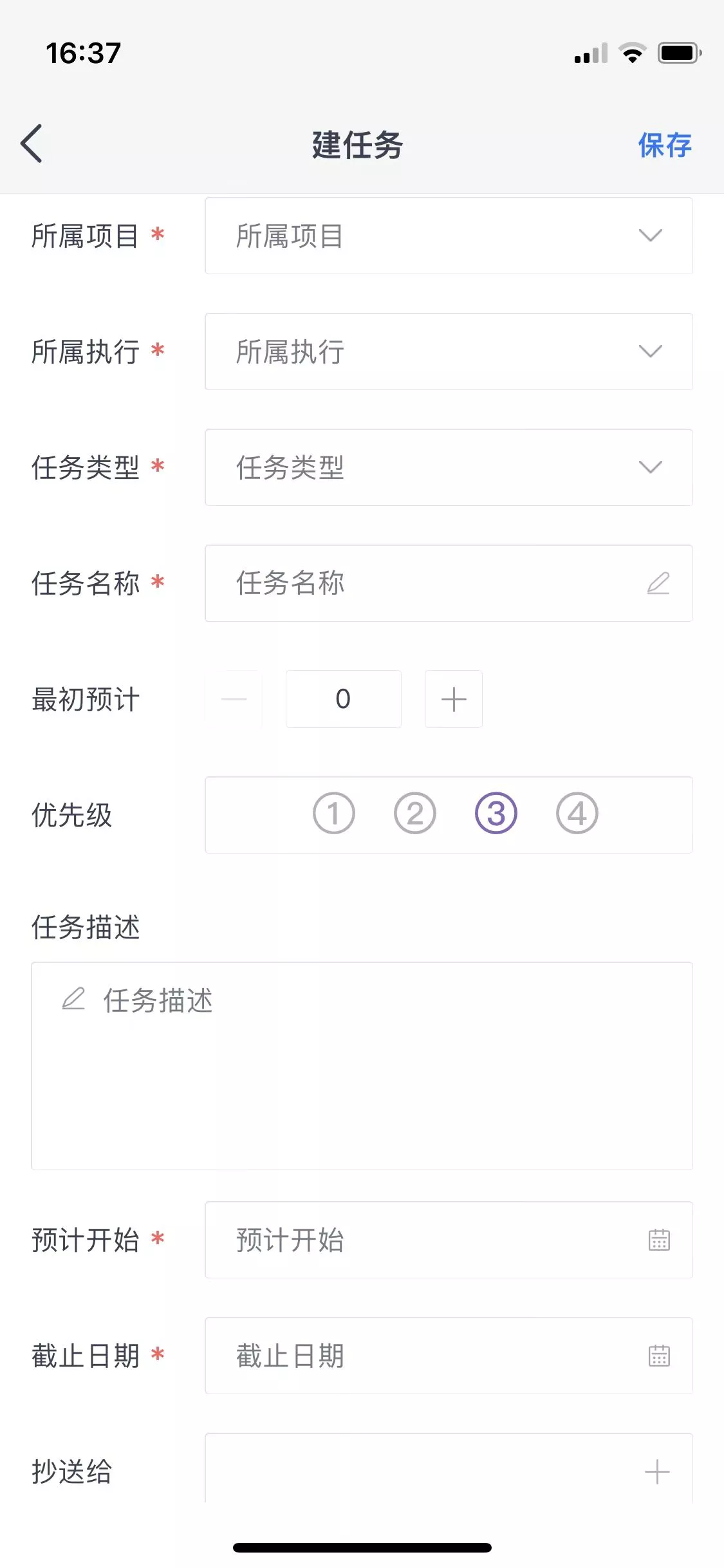The image size is (724, 1568).
Task: Click the pencil icon in task description box
Action: (x=73, y=999)
